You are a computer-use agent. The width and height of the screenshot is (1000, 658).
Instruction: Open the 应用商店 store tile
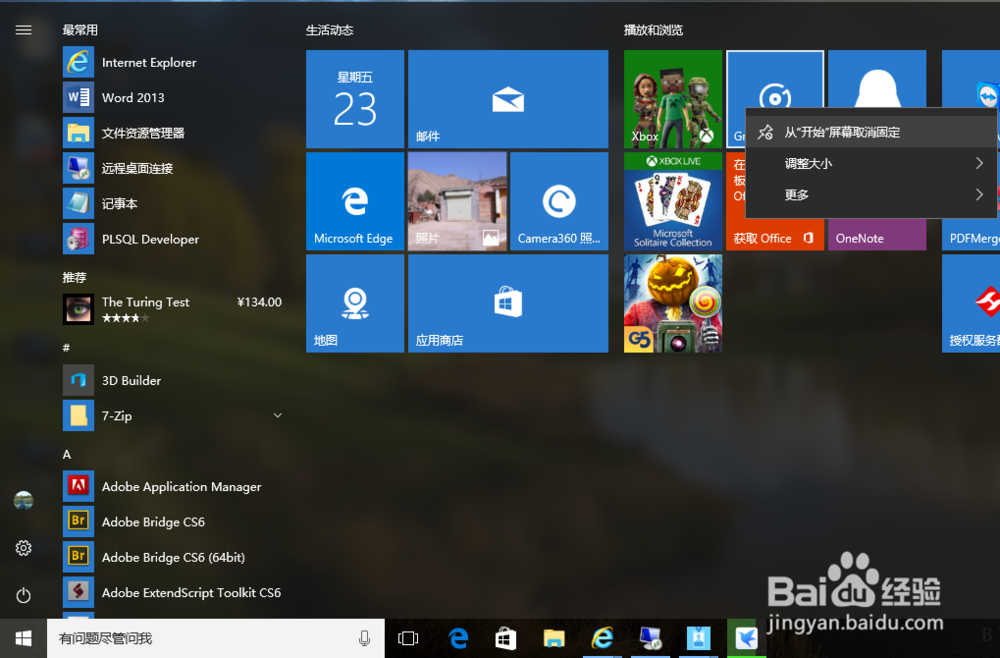pos(508,303)
